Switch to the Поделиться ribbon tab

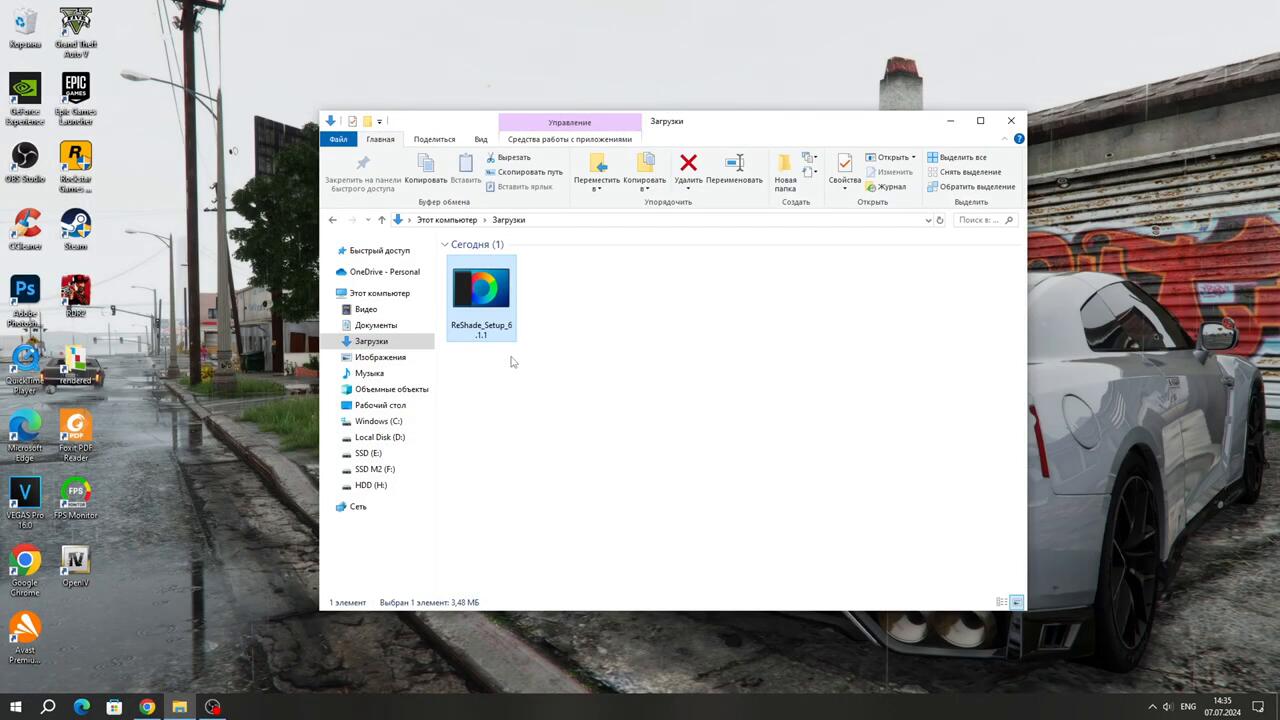tap(434, 139)
